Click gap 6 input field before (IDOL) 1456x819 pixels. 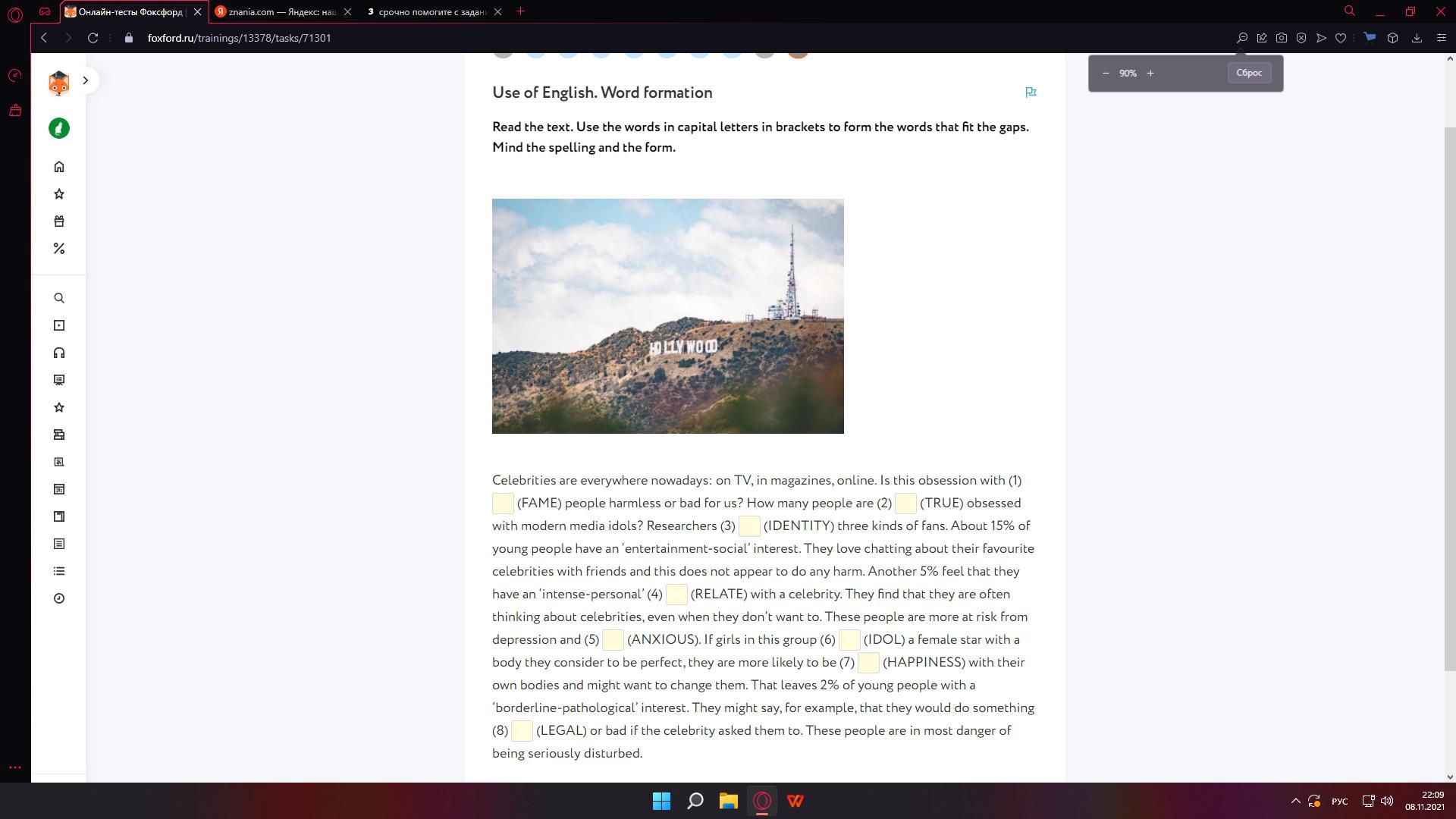849,640
